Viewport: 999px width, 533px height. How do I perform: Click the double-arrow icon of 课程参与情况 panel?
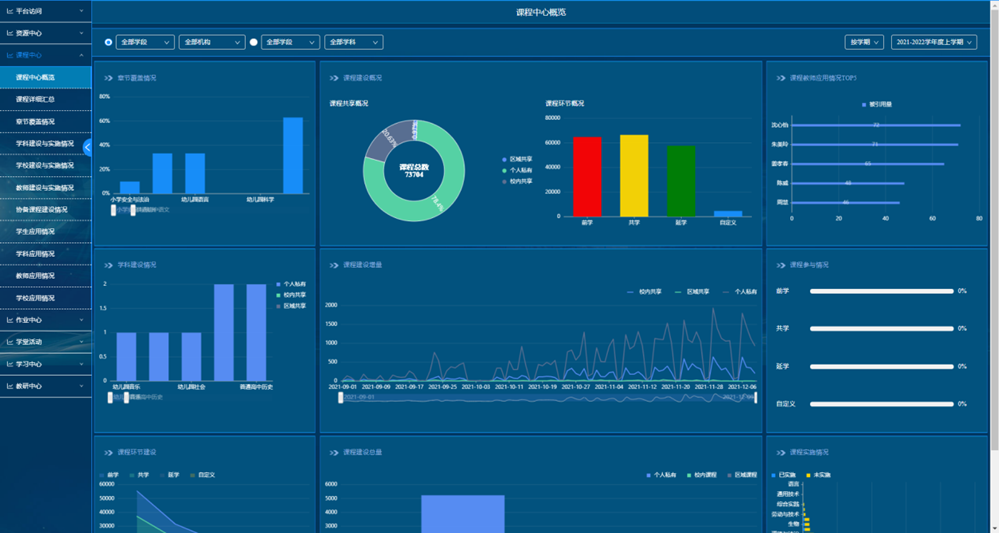780,265
